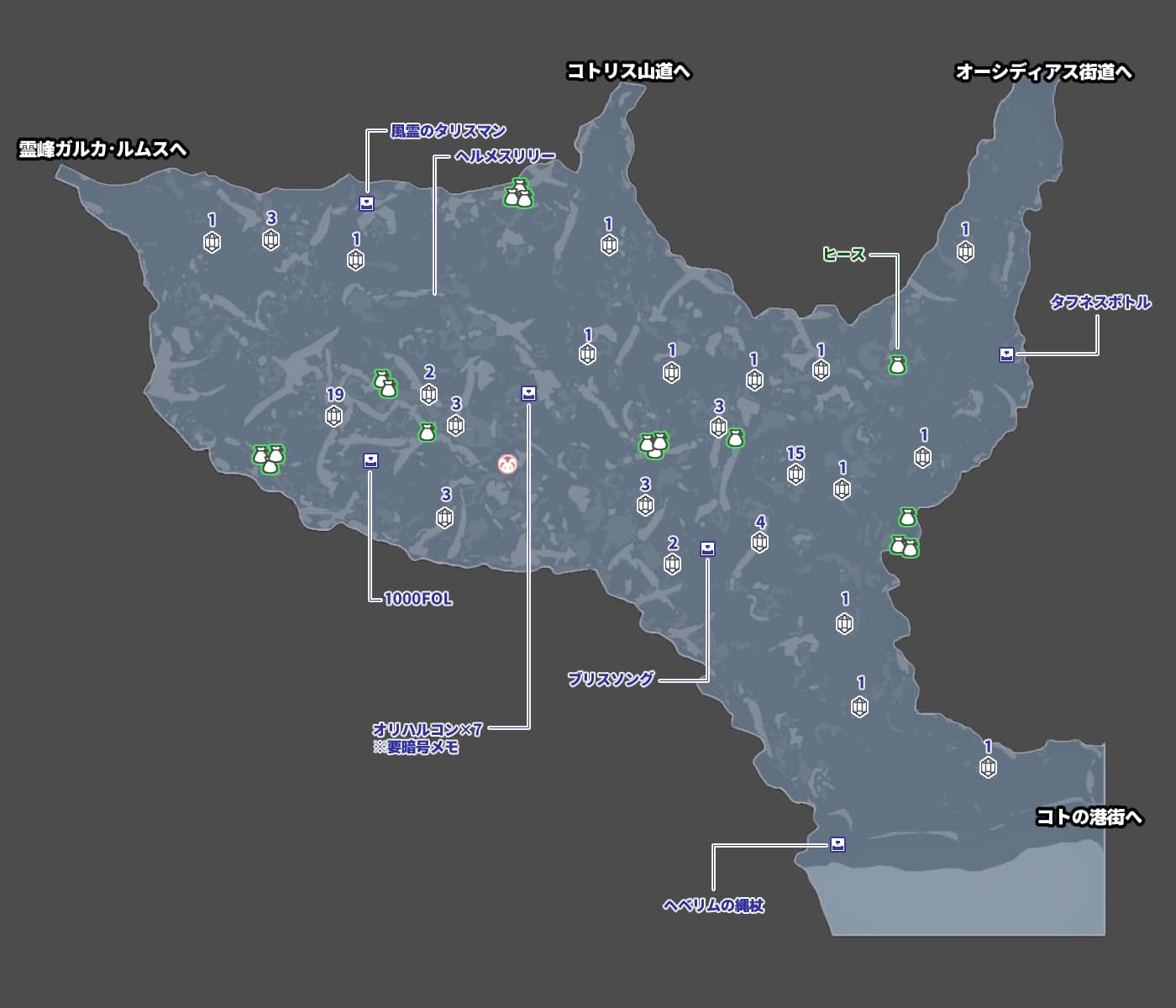Click the ヒース item label

[843, 254]
